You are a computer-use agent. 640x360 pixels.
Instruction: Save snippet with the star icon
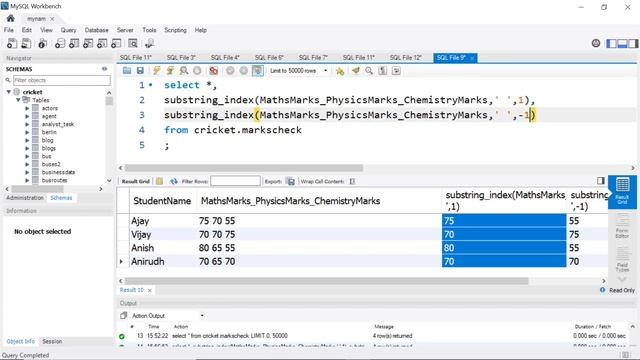tap(340, 71)
